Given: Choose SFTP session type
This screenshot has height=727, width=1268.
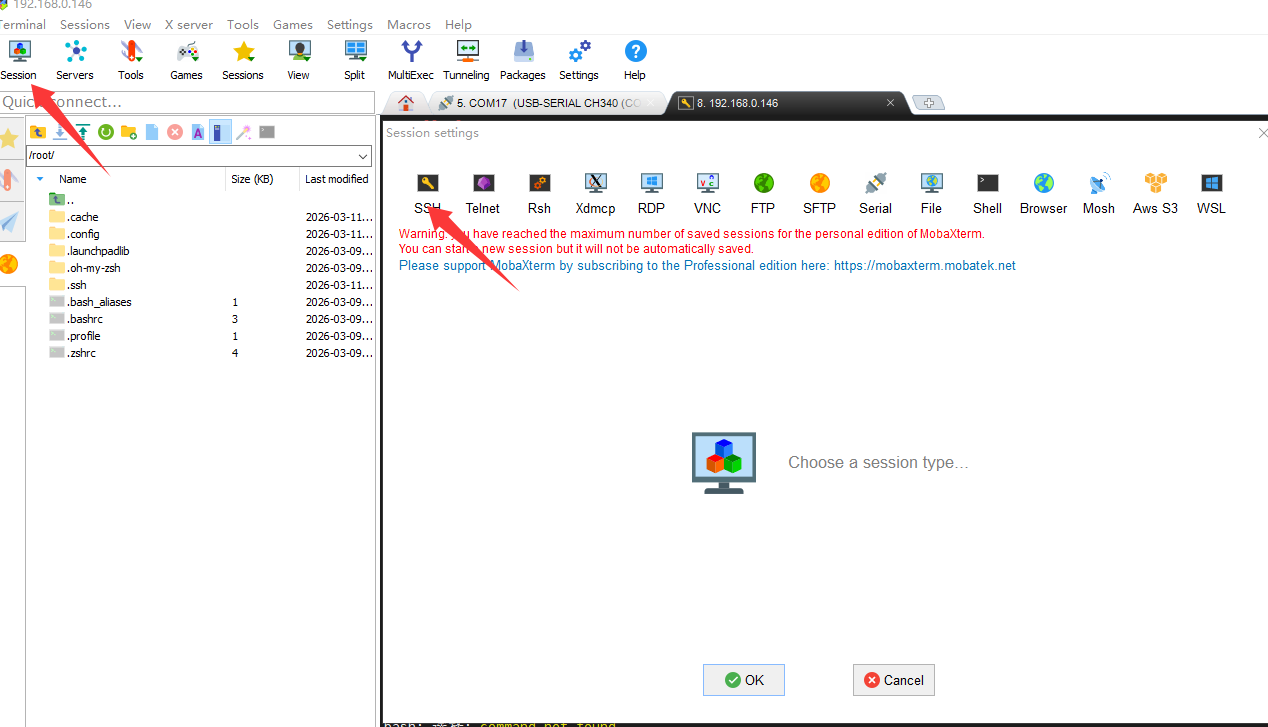Looking at the screenshot, I should (x=819, y=194).
